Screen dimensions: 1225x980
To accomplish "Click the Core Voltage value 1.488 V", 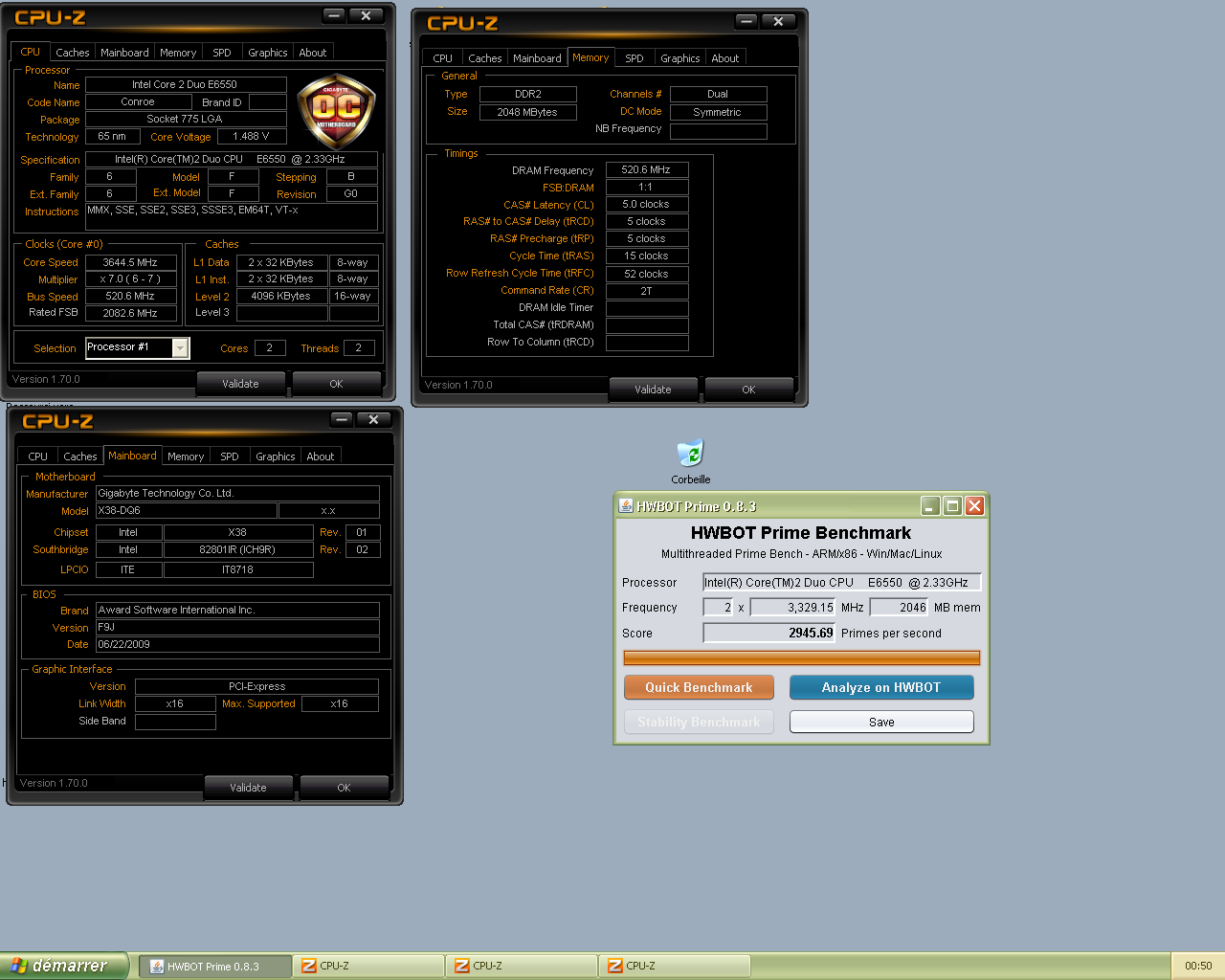I will coord(252,137).
